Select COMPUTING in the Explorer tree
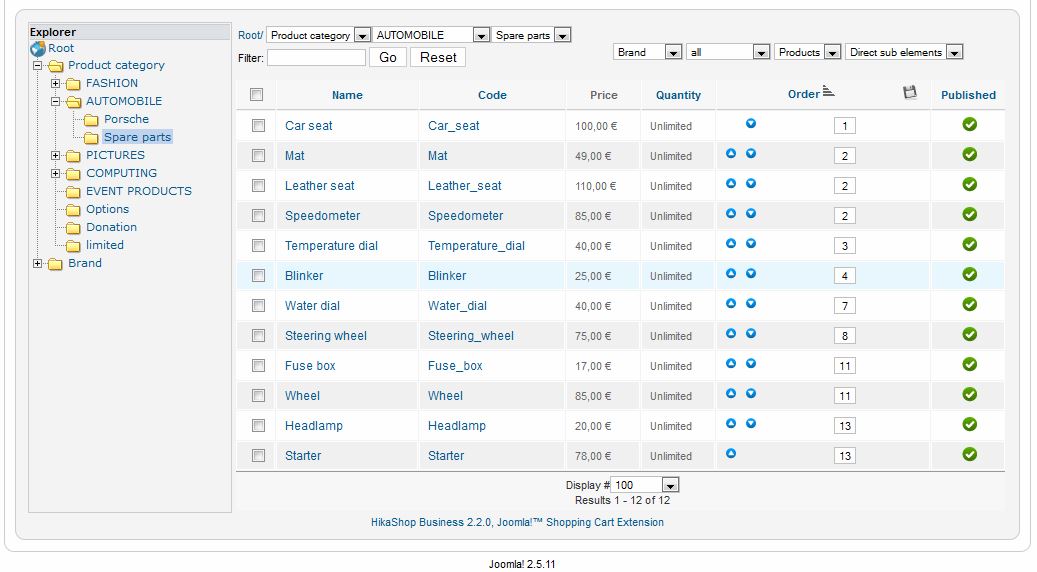 click(x=121, y=173)
